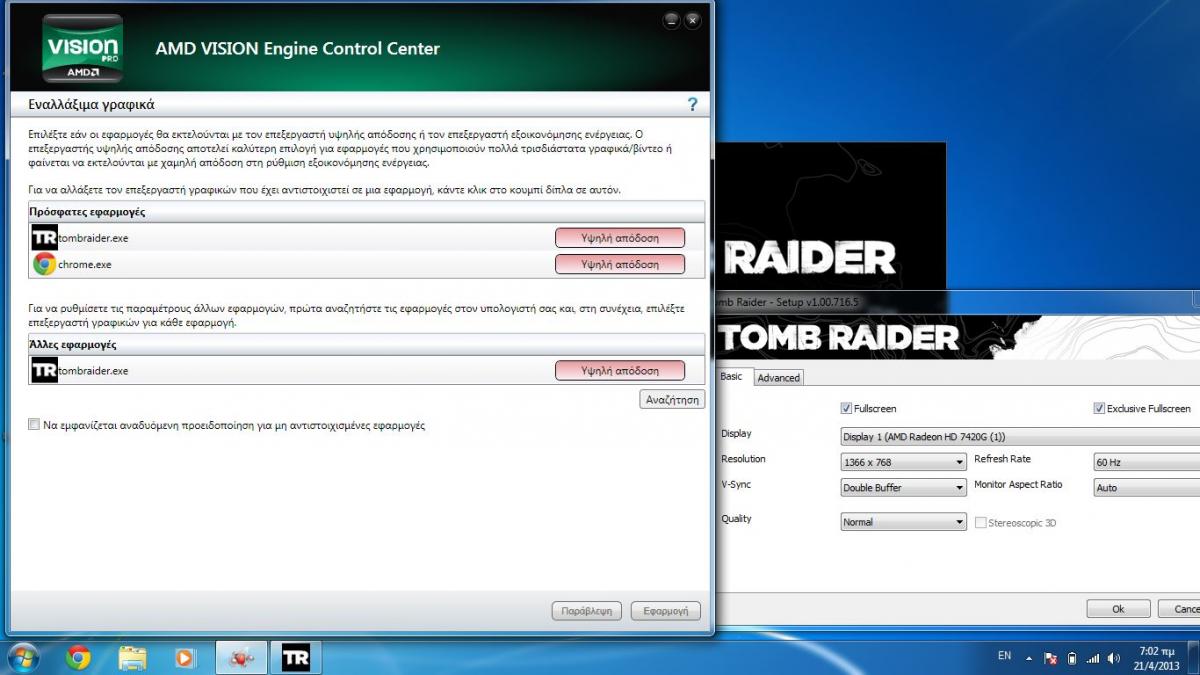Click chrome.exe file name text
Image resolution: width=1200 pixels, height=675 pixels.
85,264
